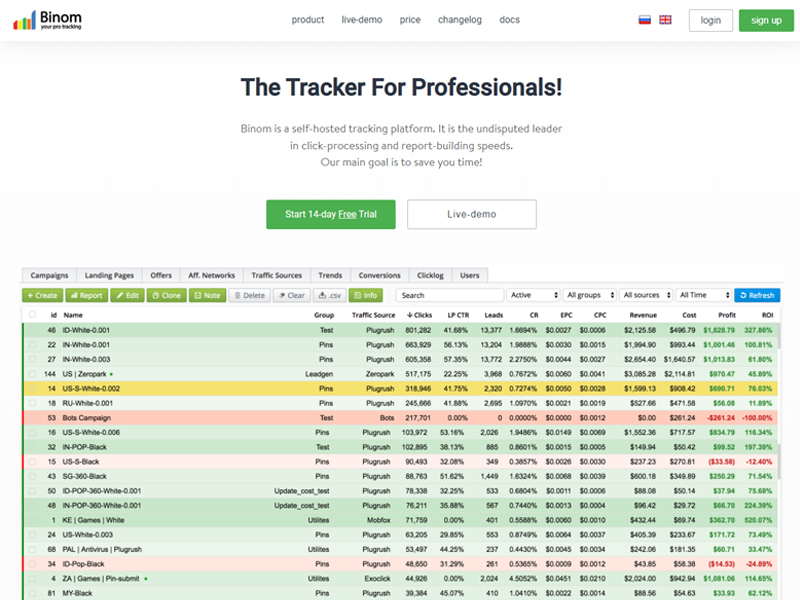Open the live-demo nav link
The height and width of the screenshot is (600, 800).
pos(362,20)
